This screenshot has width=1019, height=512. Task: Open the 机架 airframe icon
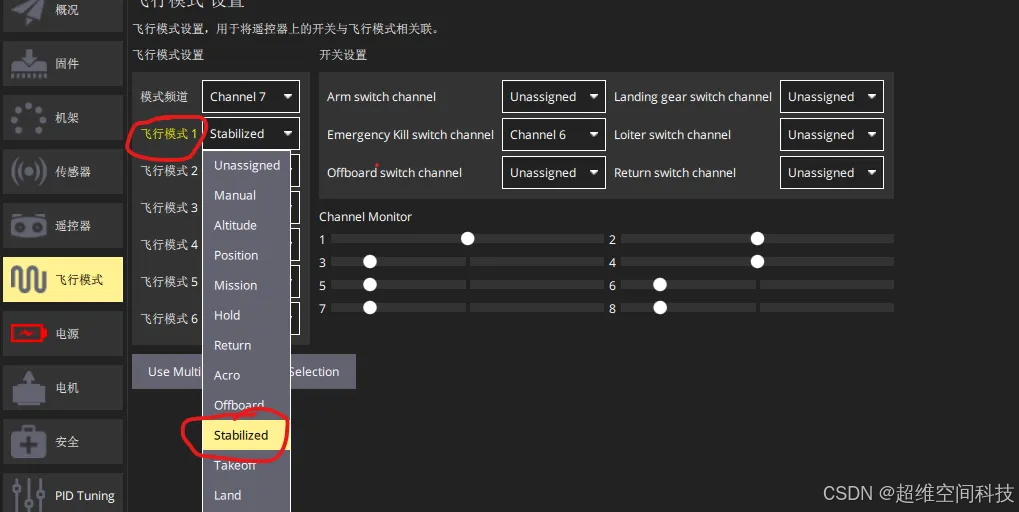(29, 118)
